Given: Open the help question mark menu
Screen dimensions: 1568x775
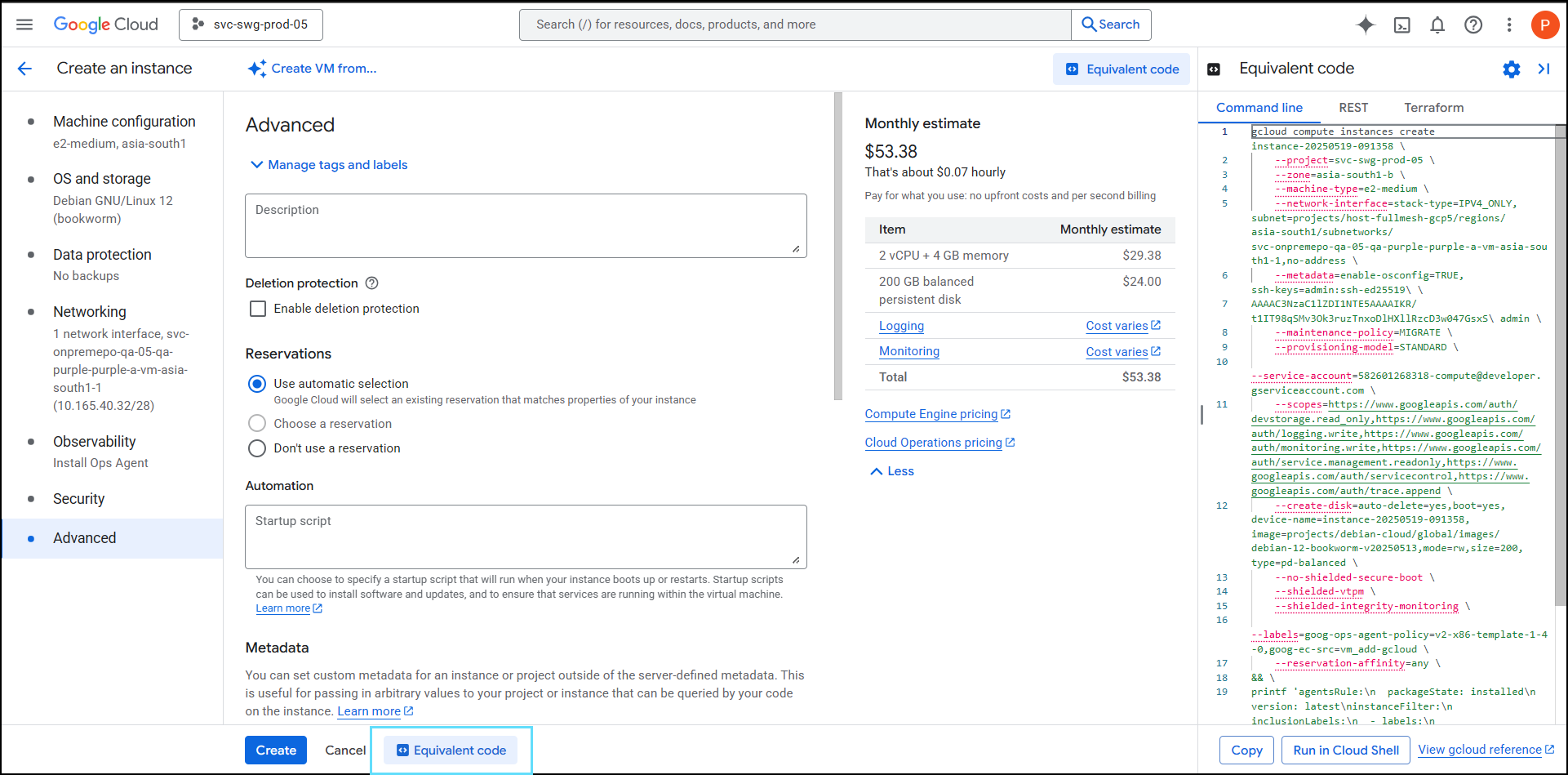Looking at the screenshot, I should (x=1473, y=24).
